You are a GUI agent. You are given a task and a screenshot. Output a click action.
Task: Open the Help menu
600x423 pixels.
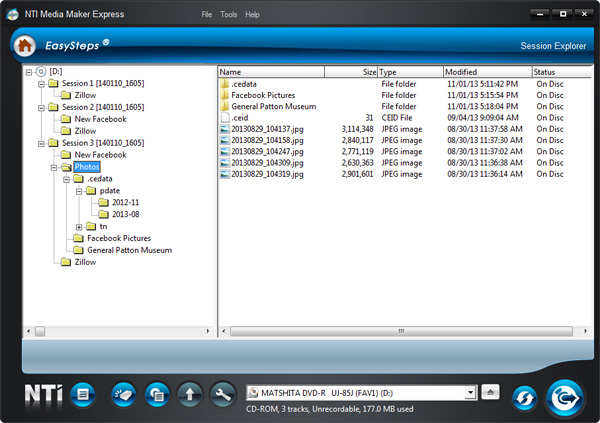[x=252, y=15]
